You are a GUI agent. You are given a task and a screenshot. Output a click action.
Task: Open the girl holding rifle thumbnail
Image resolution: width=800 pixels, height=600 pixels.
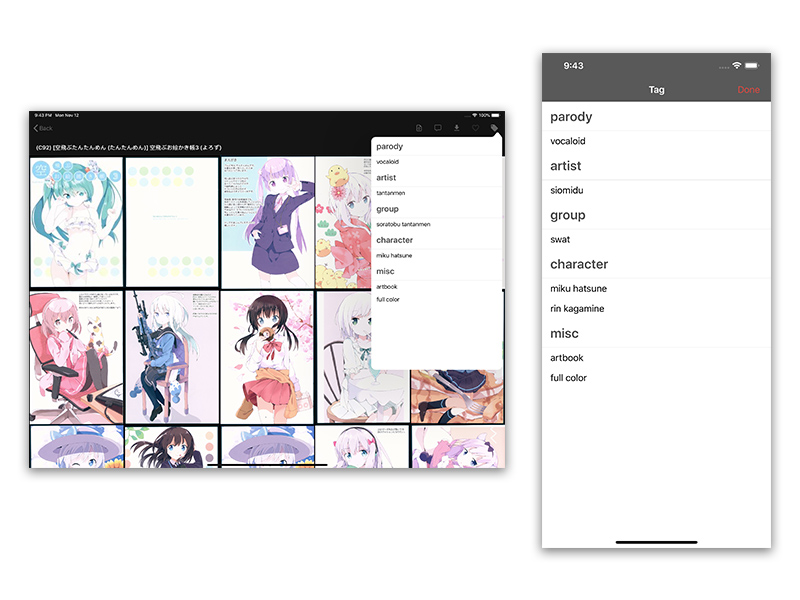coord(172,357)
